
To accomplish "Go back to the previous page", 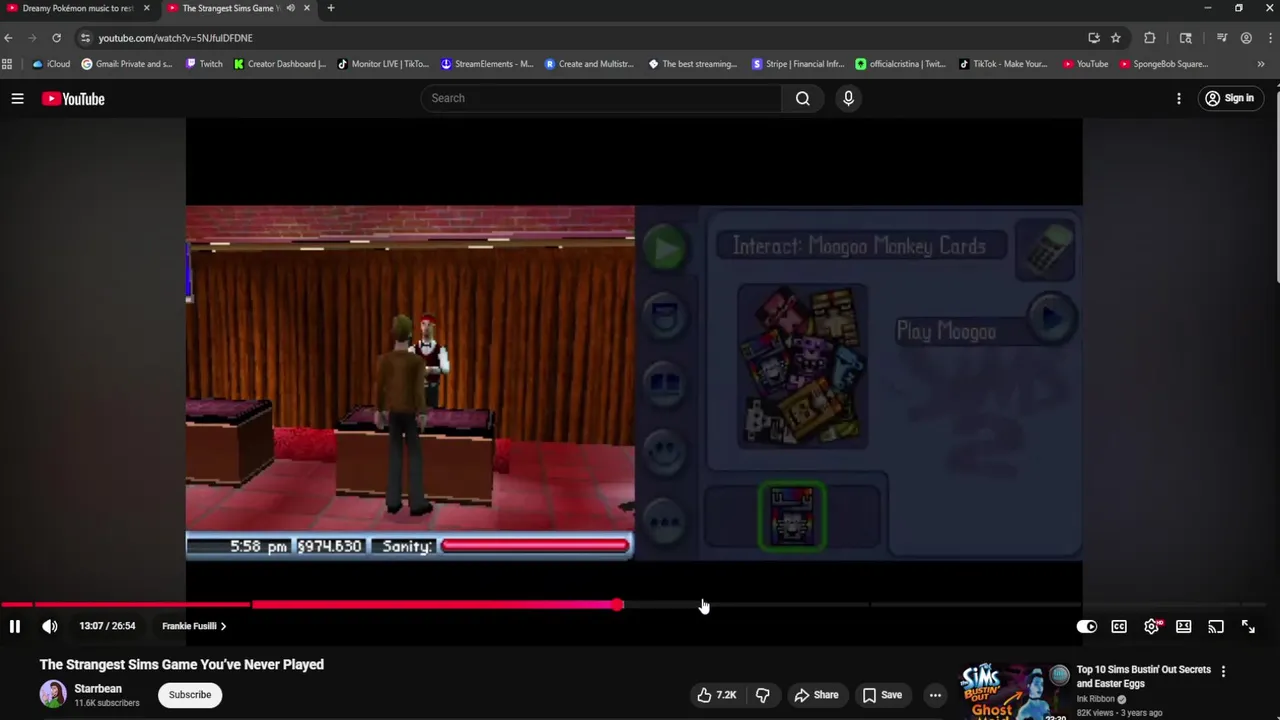I will pyautogui.click(x=9, y=38).
